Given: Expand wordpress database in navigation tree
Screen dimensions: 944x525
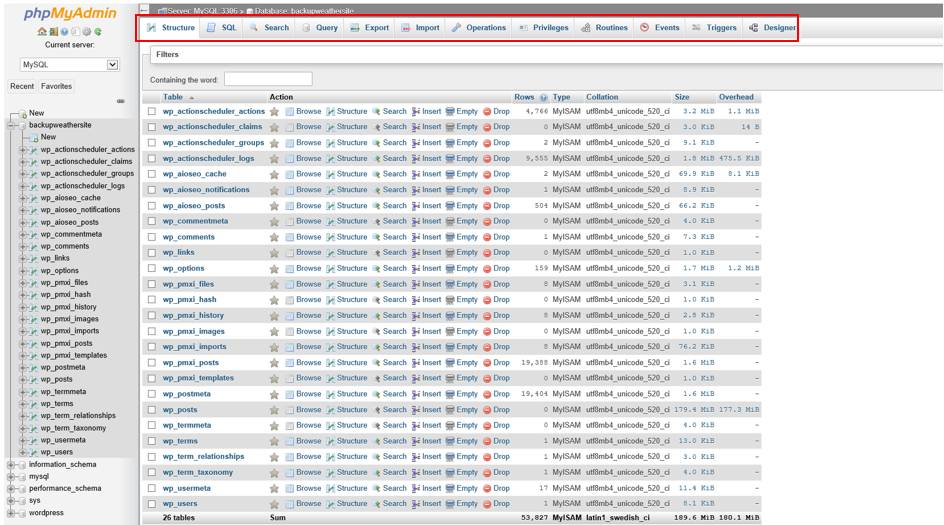Looking at the screenshot, I should [x=11, y=513].
